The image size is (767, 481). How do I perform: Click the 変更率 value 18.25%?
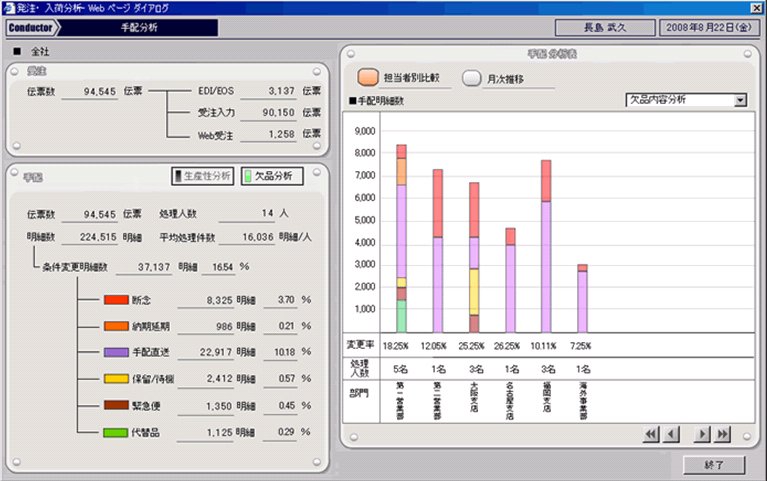(395, 346)
